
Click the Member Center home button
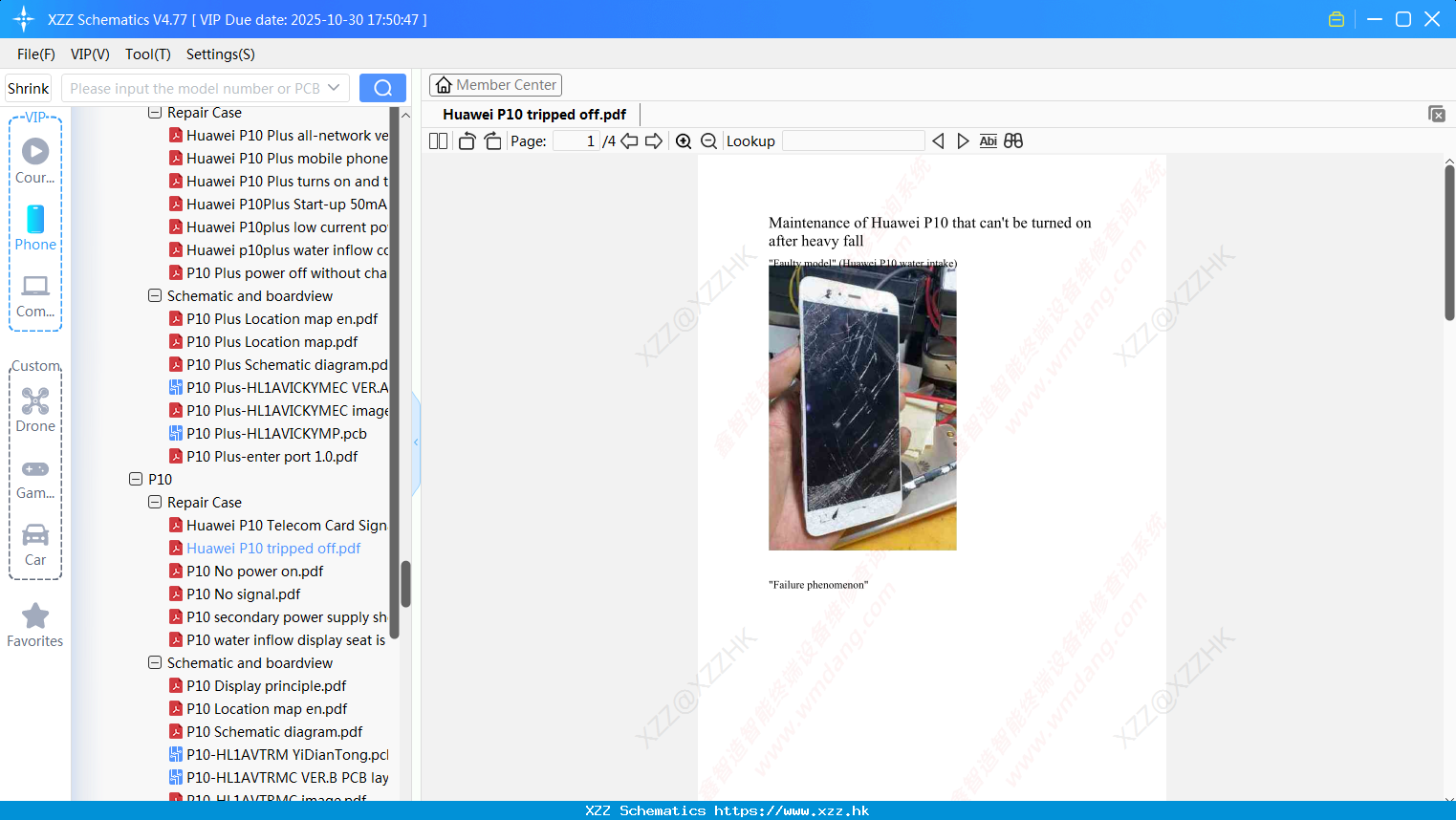tap(495, 85)
